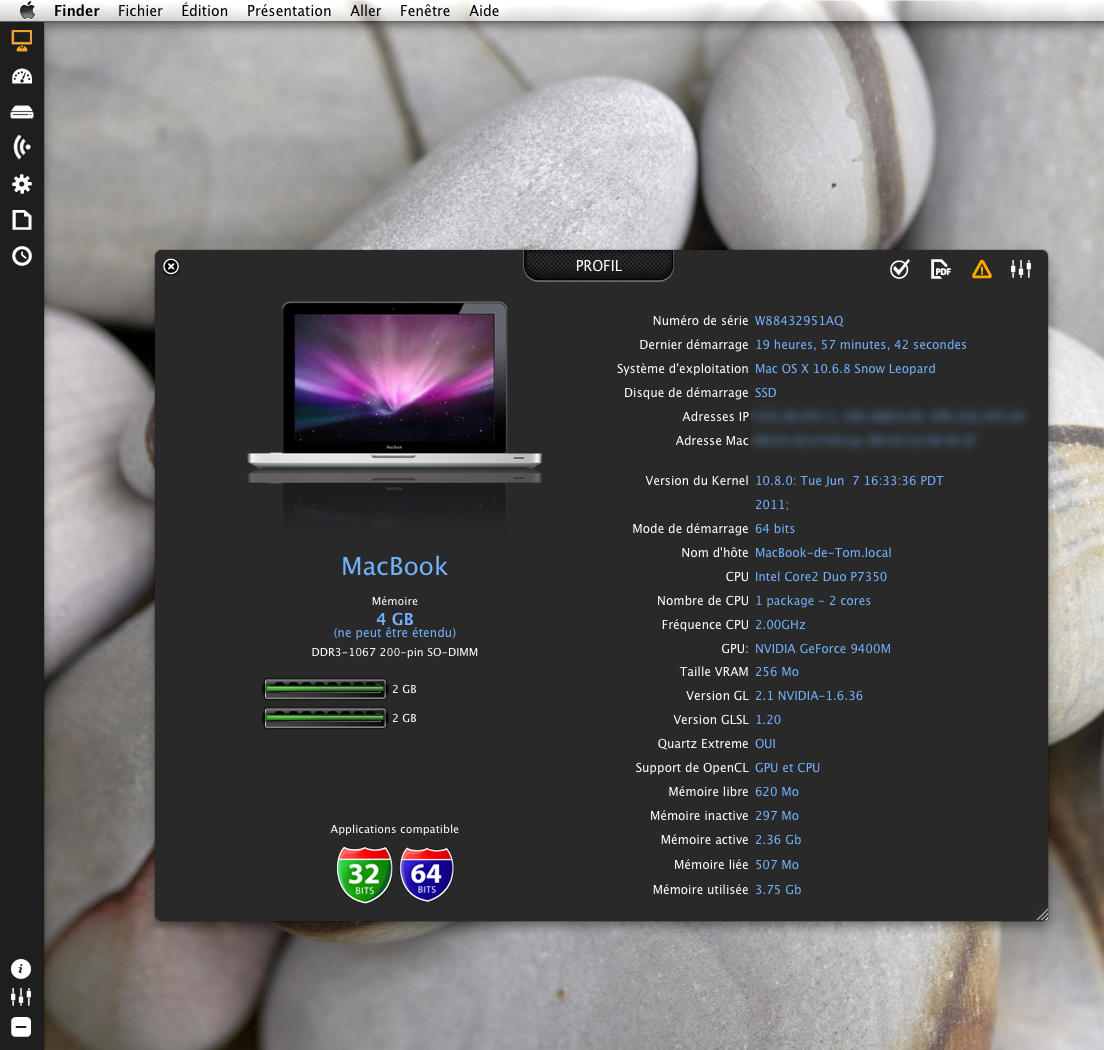This screenshot has height=1050, width=1104.
Task: Collapse sidebar with minus icon
Action: click(x=21, y=1027)
